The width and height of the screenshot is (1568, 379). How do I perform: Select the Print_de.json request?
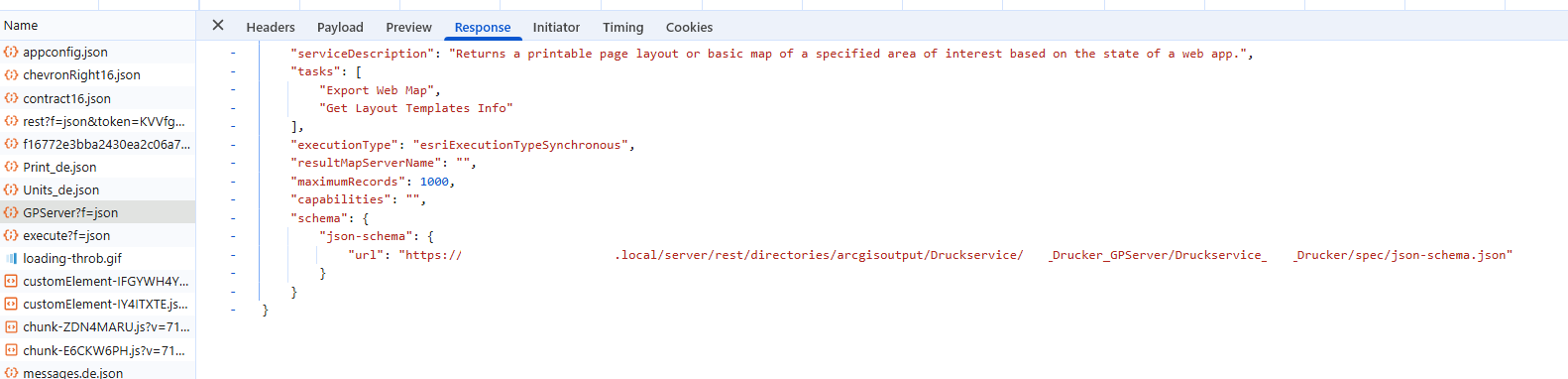[97, 167]
